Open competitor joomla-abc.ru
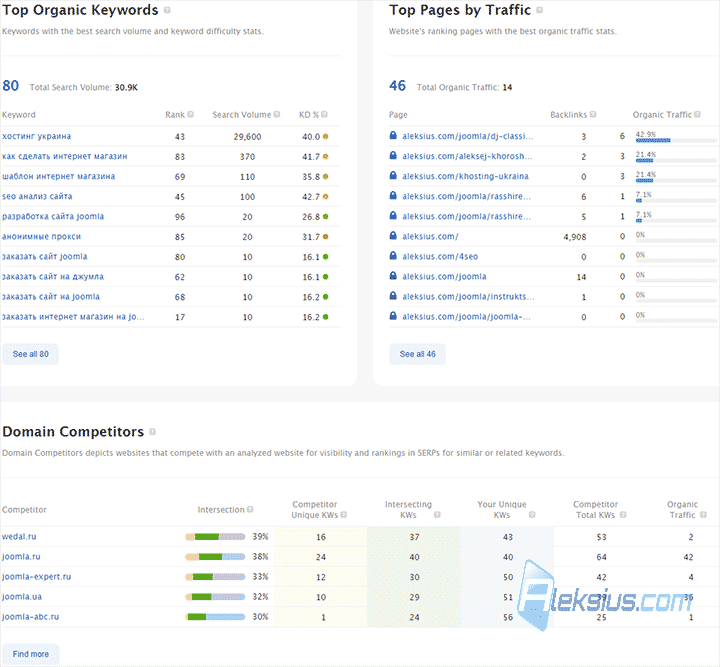Viewport: 720px width, 667px height. [x=30, y=617]
